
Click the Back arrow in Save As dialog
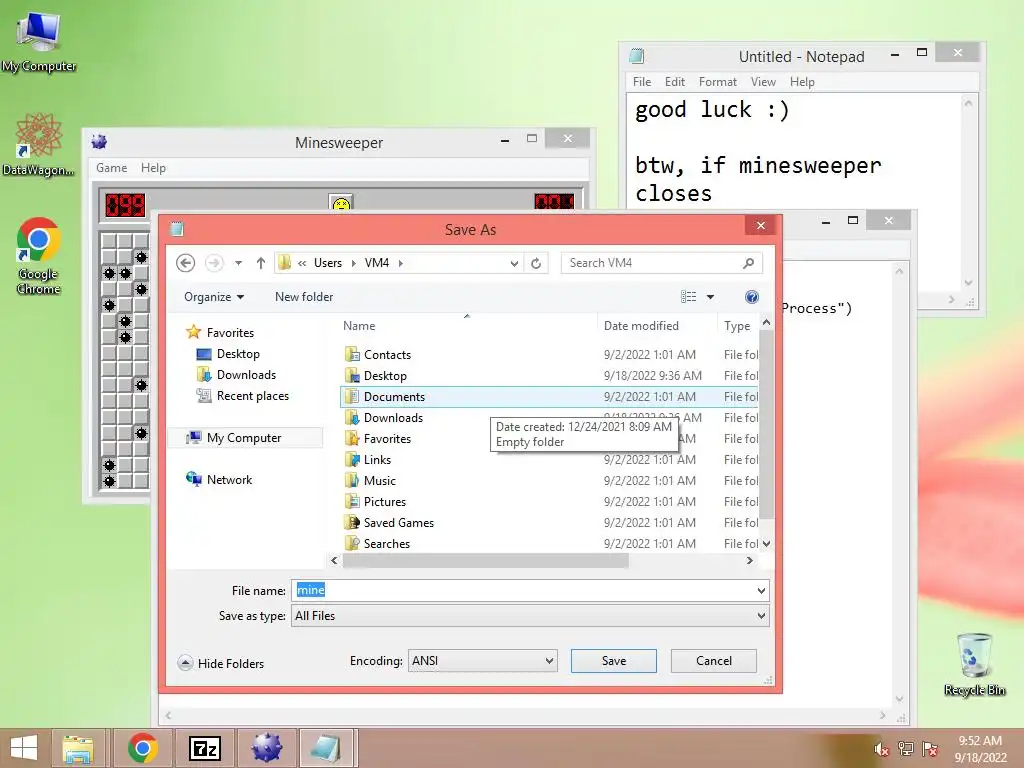pos(185,263)
